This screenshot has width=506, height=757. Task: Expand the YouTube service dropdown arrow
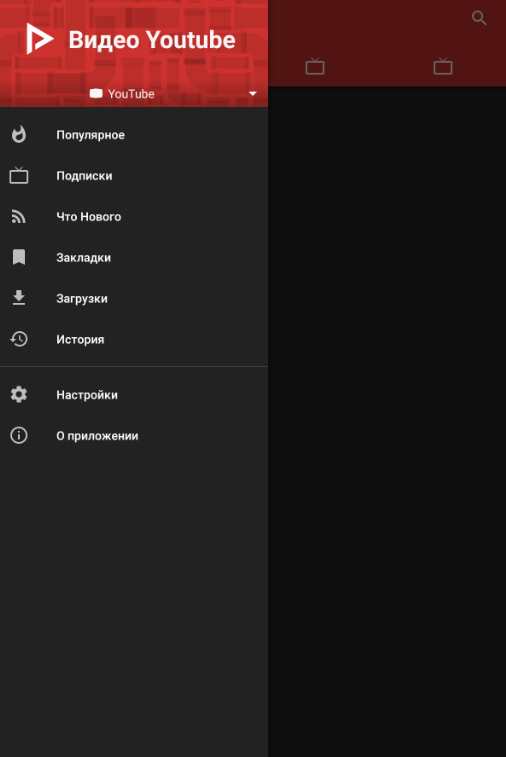[x=253, y=94]
